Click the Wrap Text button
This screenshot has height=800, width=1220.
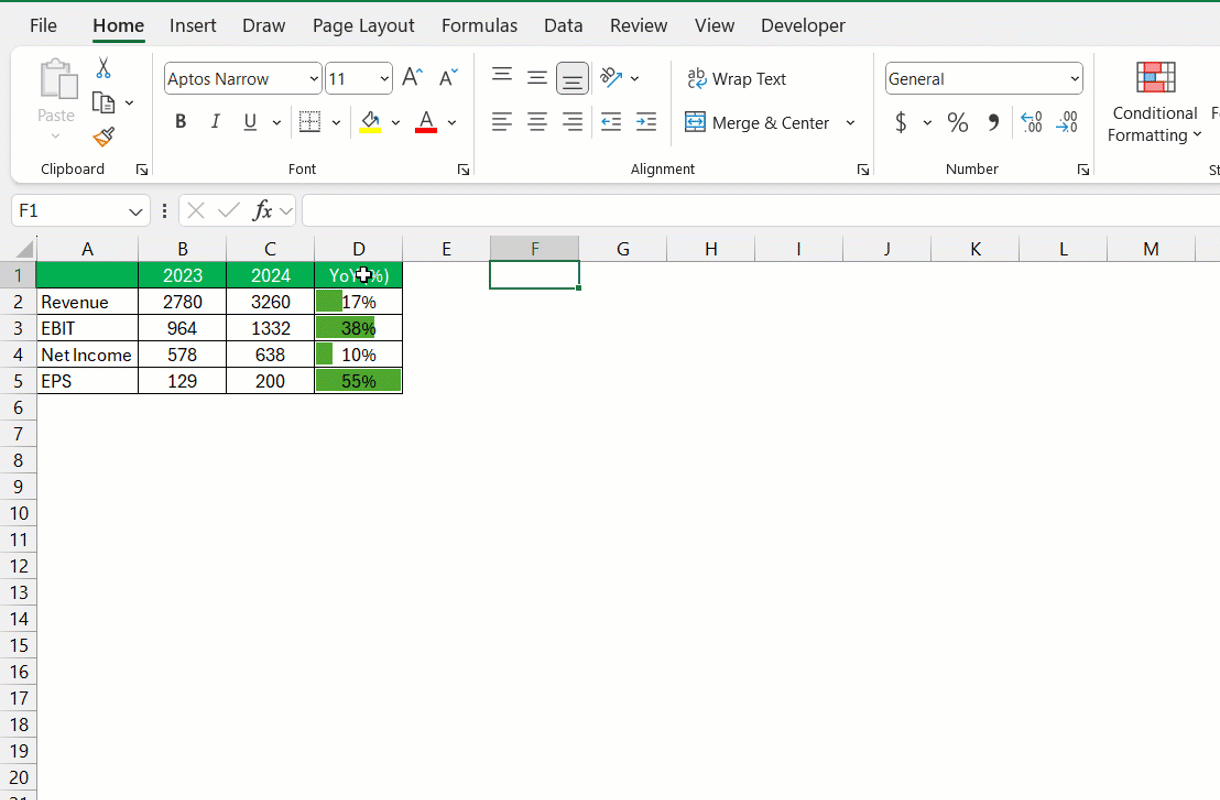(x=737, y=78)
